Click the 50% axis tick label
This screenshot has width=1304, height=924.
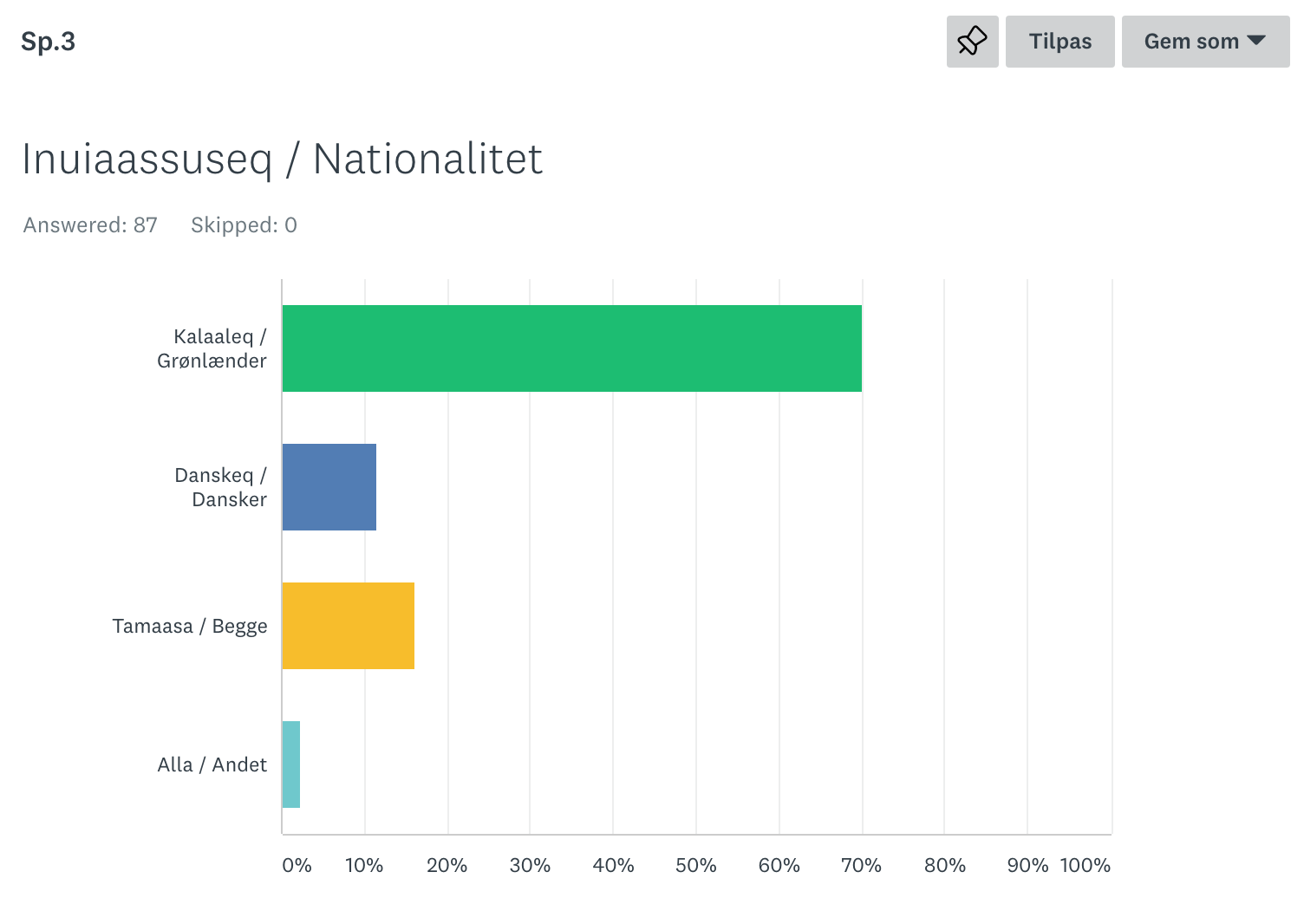coord(695,865)
